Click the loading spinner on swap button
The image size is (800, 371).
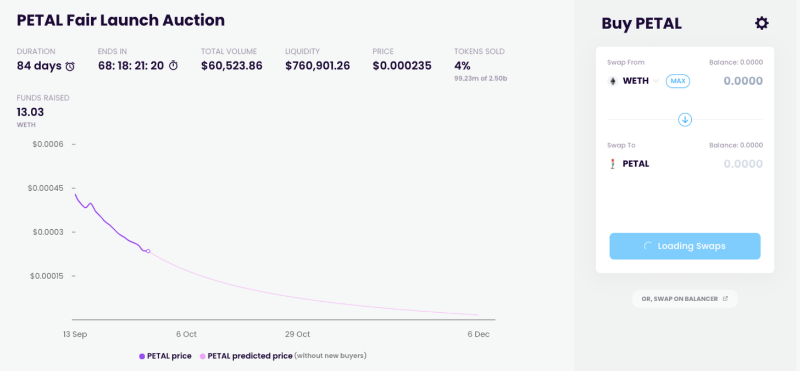647,246
